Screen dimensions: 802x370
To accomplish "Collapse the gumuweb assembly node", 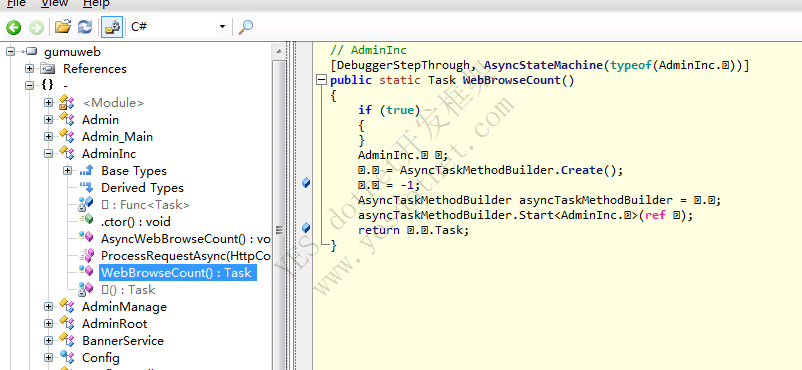I will pyautogui.click(x=10, y=52).
